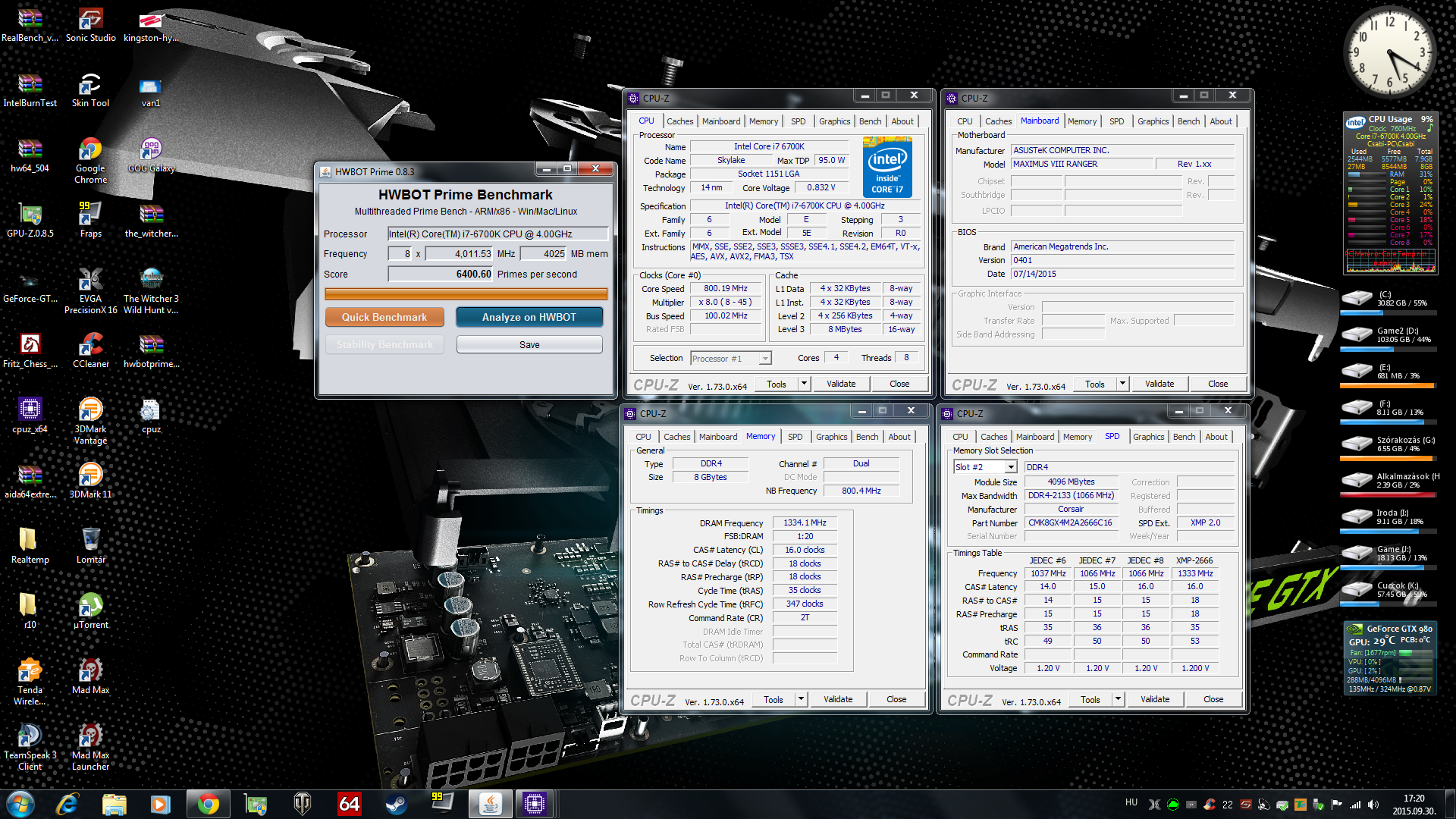Launch The Witcher 3 Wild Hunt shortcut
Image resolution: width=1456 pixels, height=819 pixels.
(x=151, y=291)
